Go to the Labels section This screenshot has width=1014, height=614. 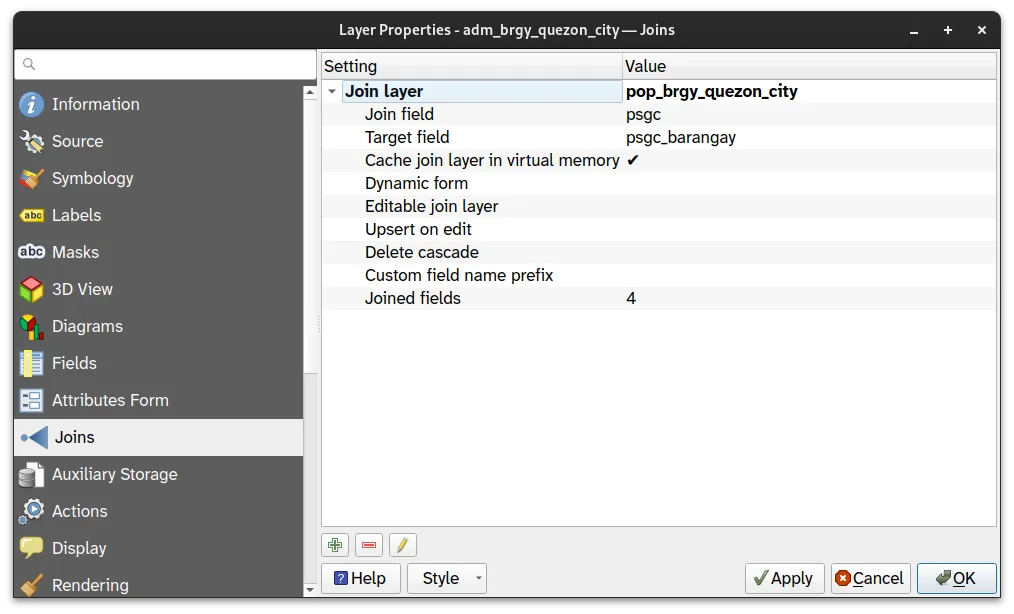pos(76,215)
